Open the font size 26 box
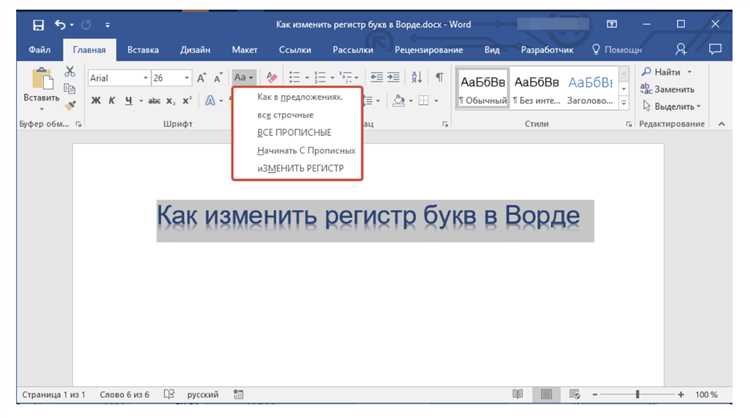Screen dimensions: 750x418 pos(171,78)
